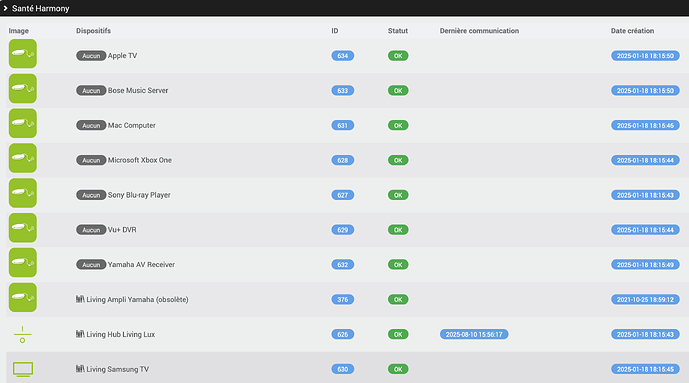Collapse the Santé Harmony panel chevron

pos(5,8)
